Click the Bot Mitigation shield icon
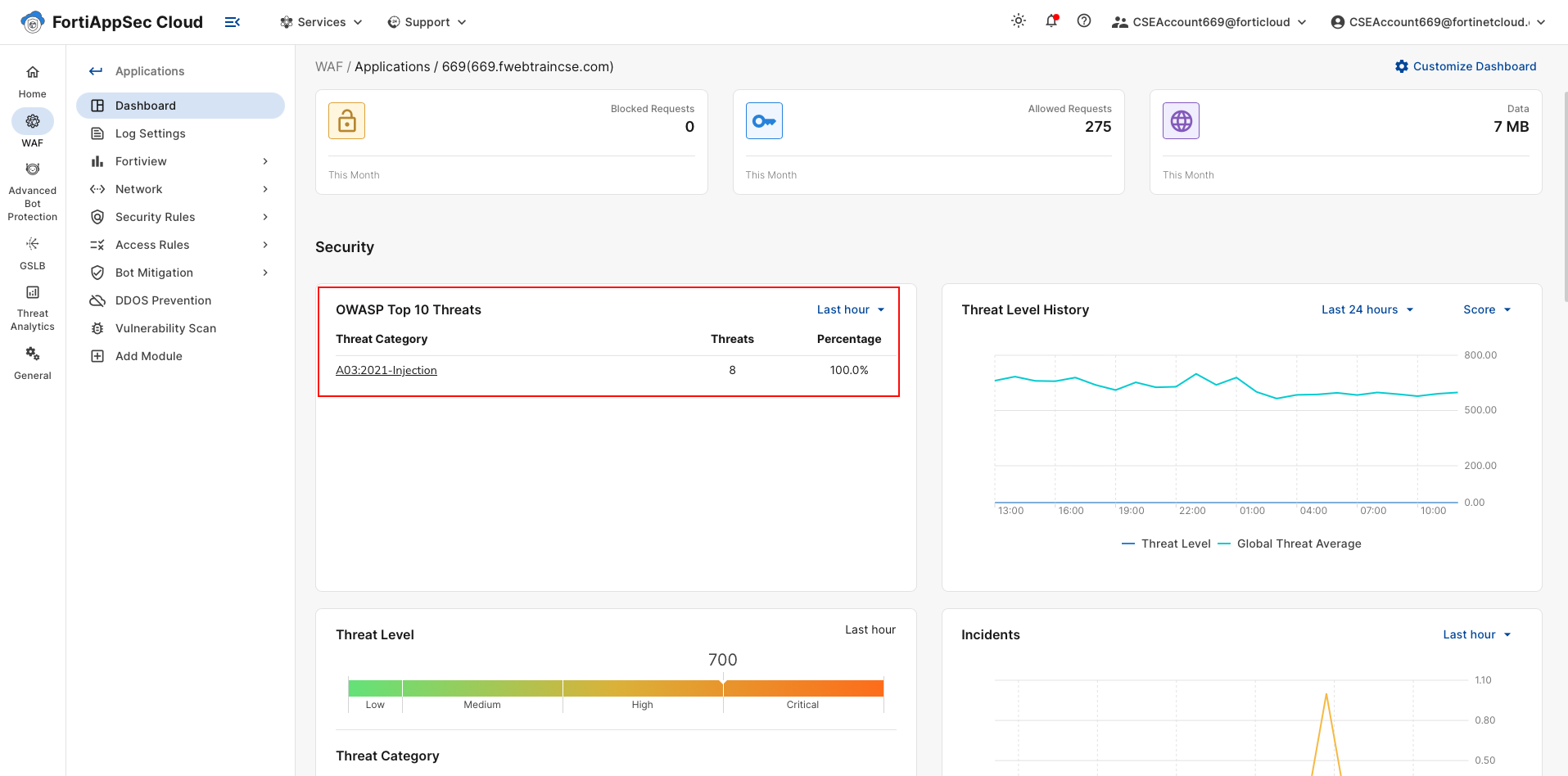 [97, 273]
